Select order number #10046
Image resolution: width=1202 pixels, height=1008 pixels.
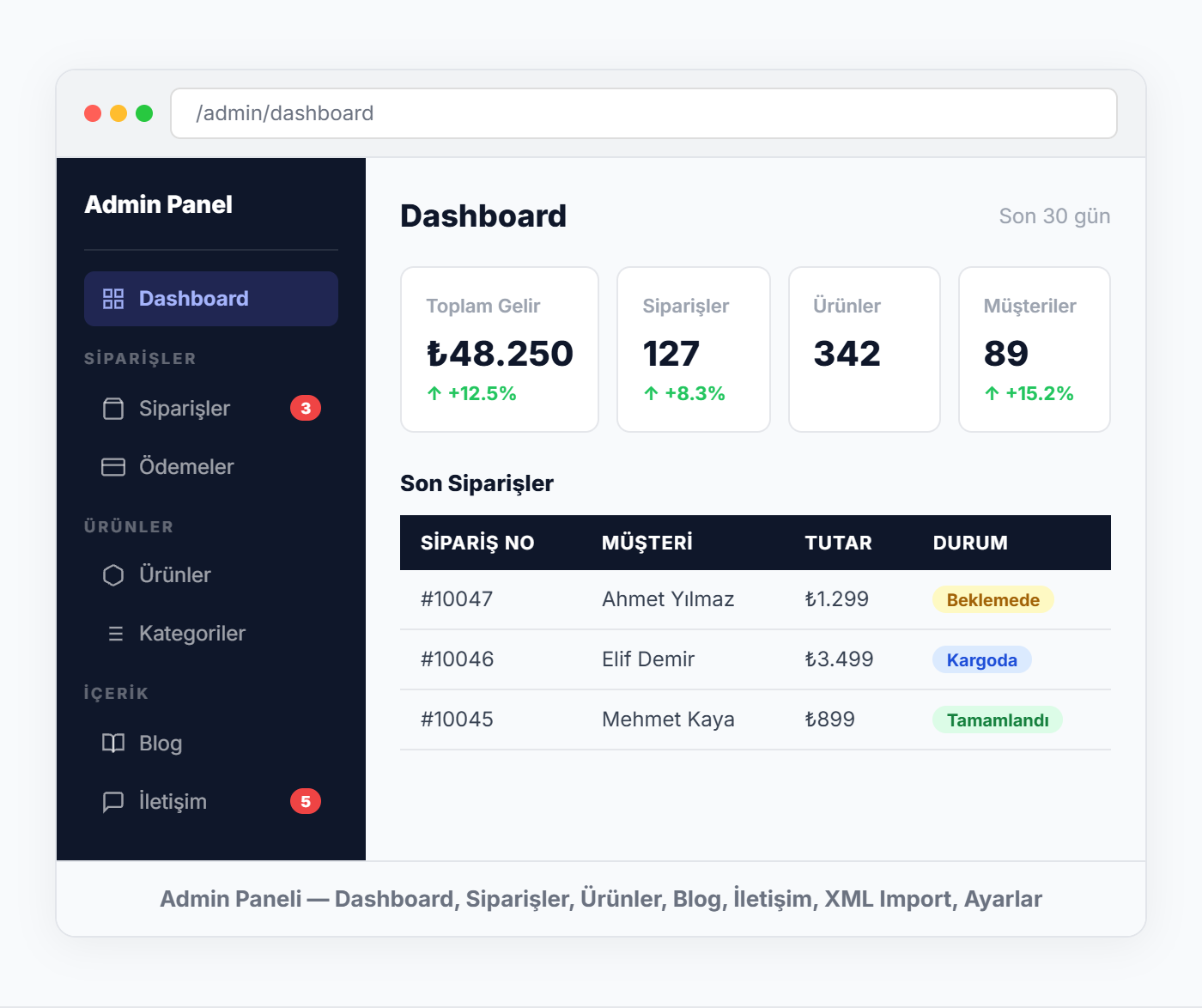point(457,659)
